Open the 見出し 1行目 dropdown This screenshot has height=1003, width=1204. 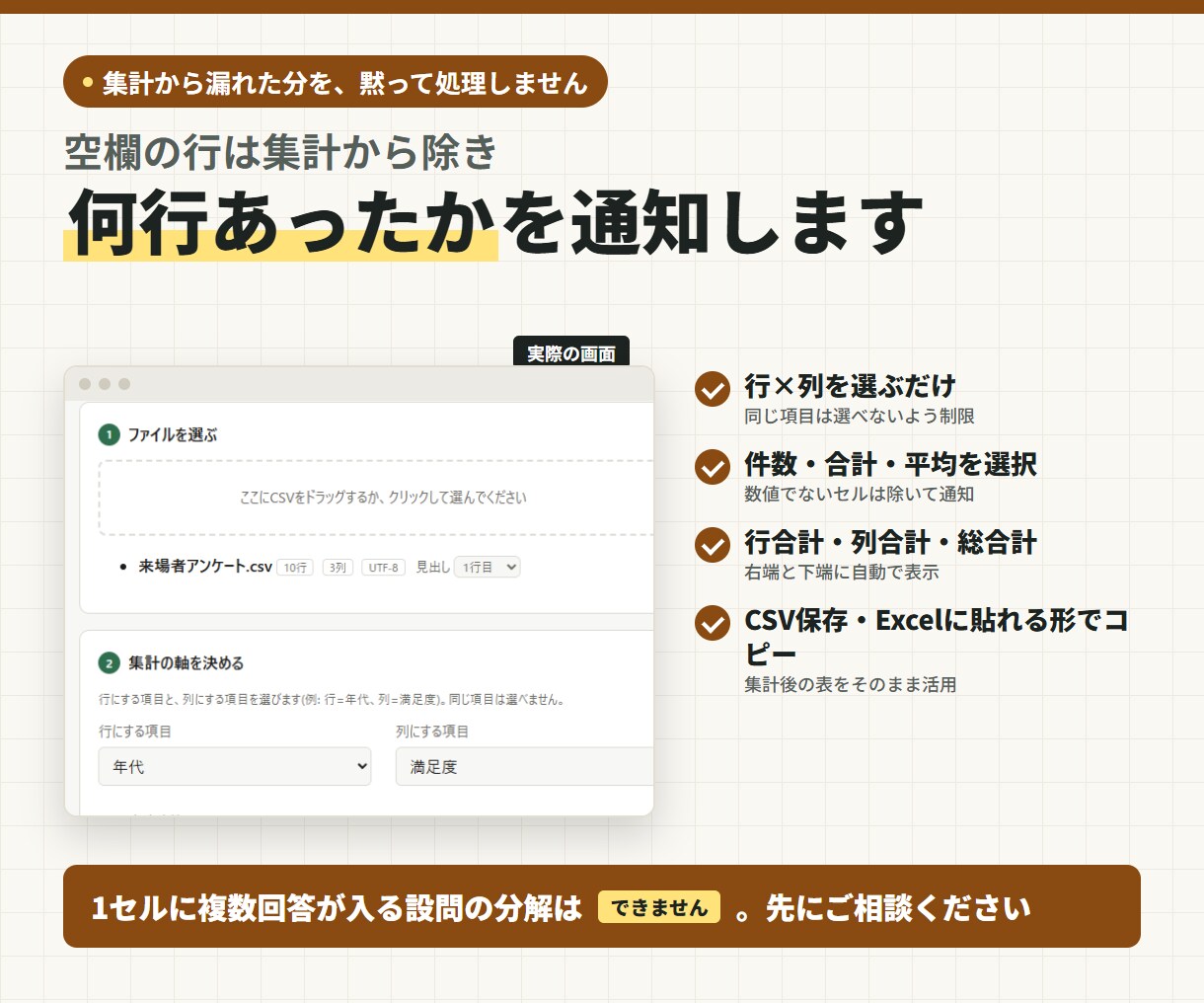[487, 567]
